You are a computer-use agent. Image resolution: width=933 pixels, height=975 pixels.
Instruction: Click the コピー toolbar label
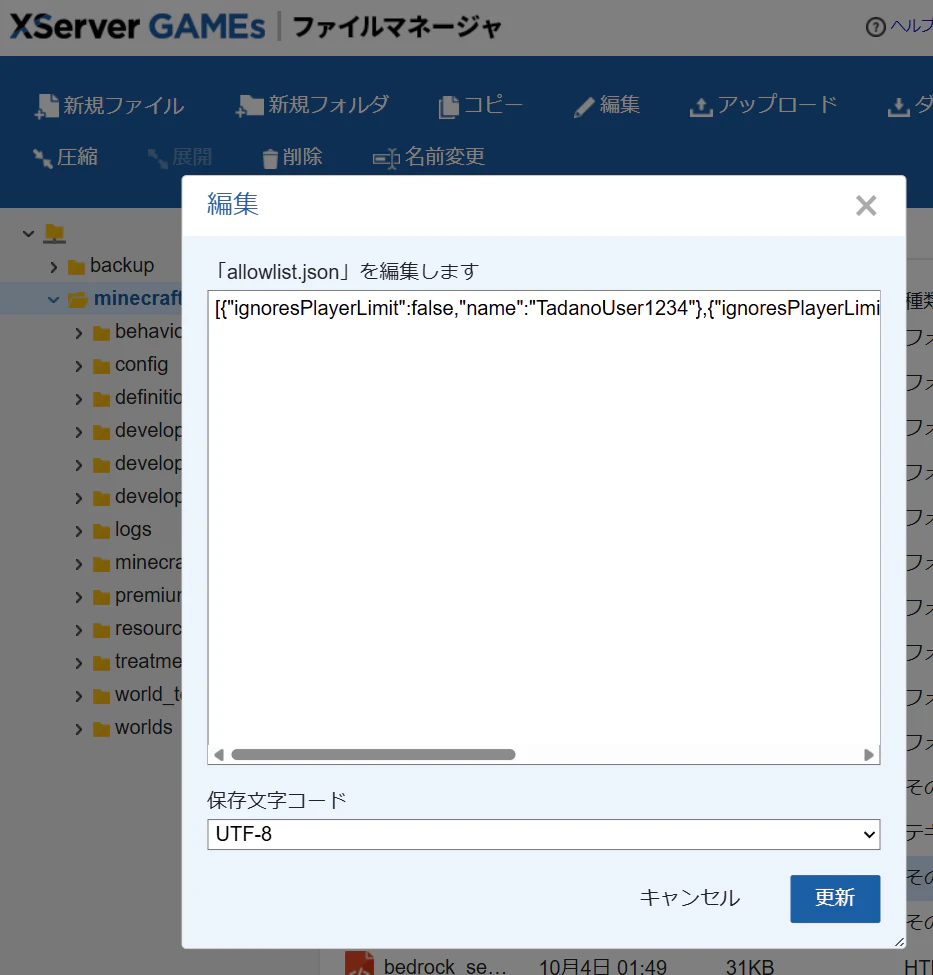tap(493, 105)
